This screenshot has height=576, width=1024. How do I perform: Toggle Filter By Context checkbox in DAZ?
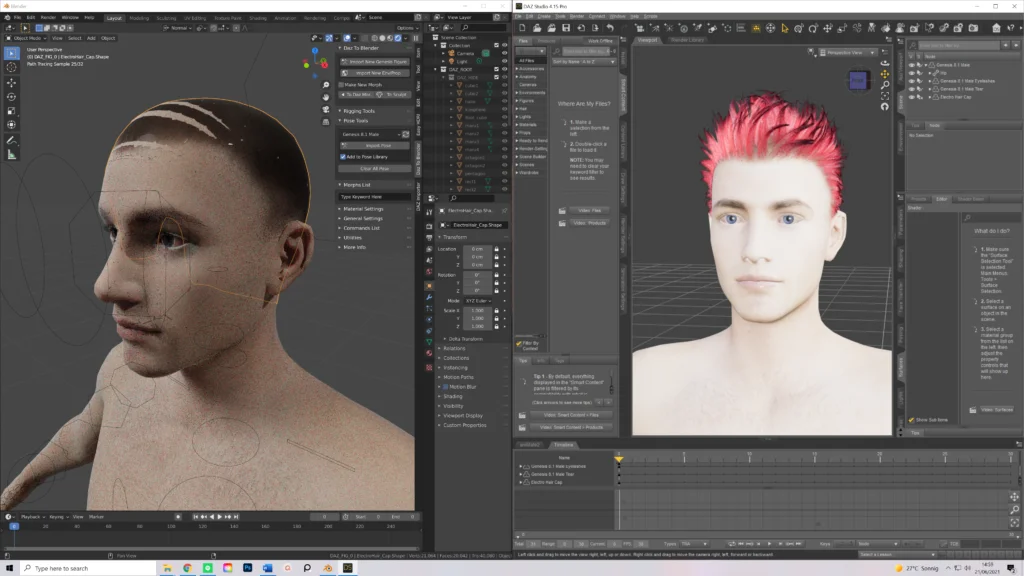[x=519, y=344]
